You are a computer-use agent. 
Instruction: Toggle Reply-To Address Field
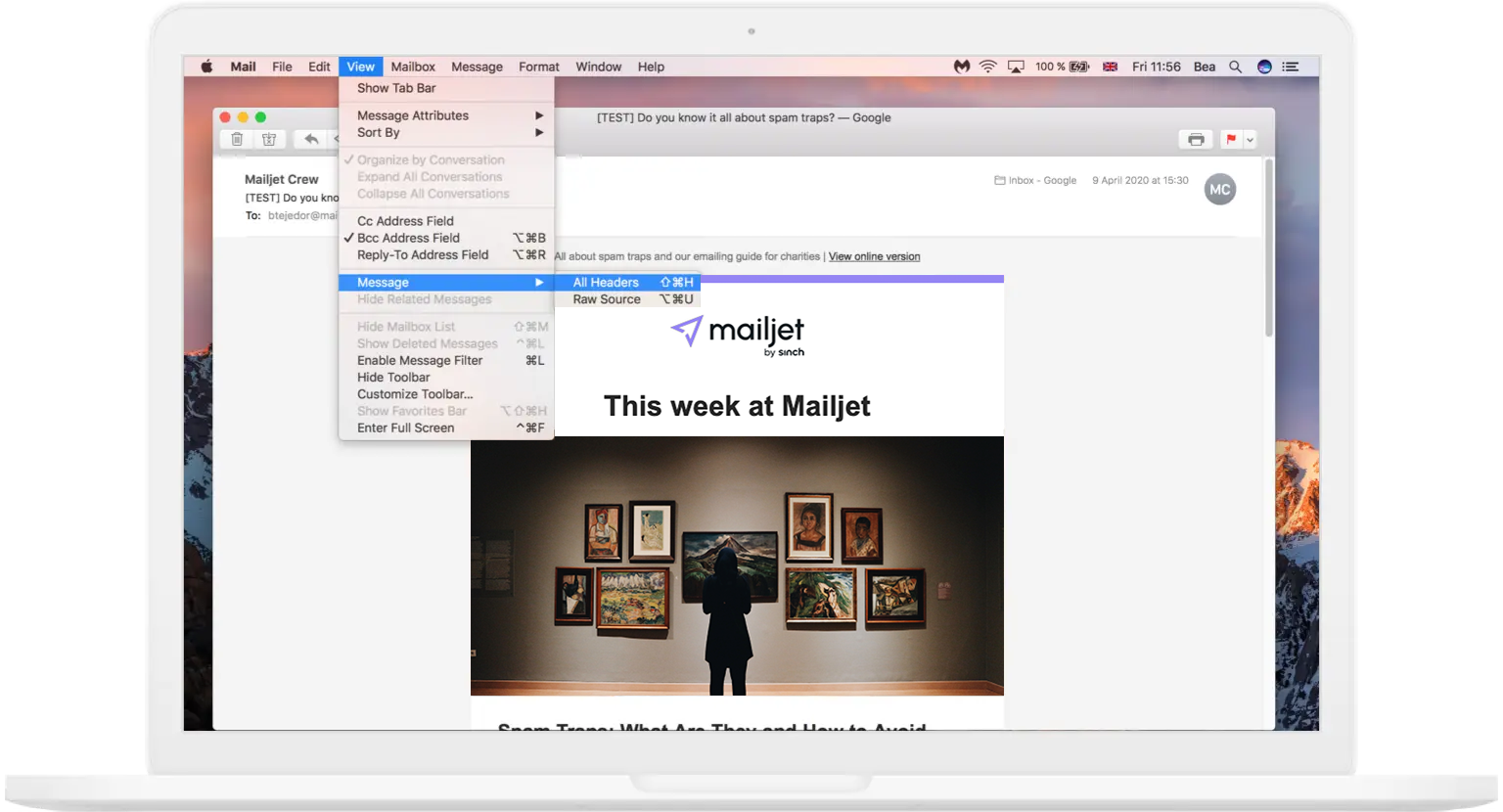[x=446, y=254]
